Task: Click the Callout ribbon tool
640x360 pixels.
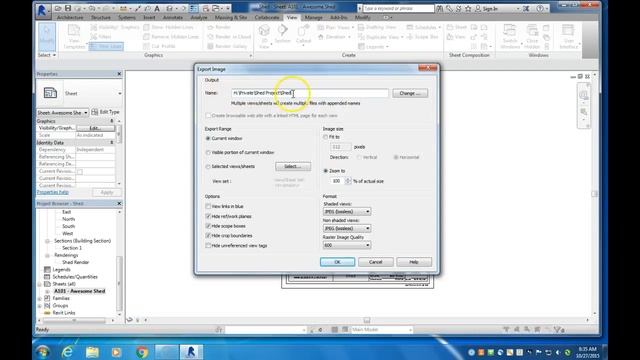Action: coord(303,35)
